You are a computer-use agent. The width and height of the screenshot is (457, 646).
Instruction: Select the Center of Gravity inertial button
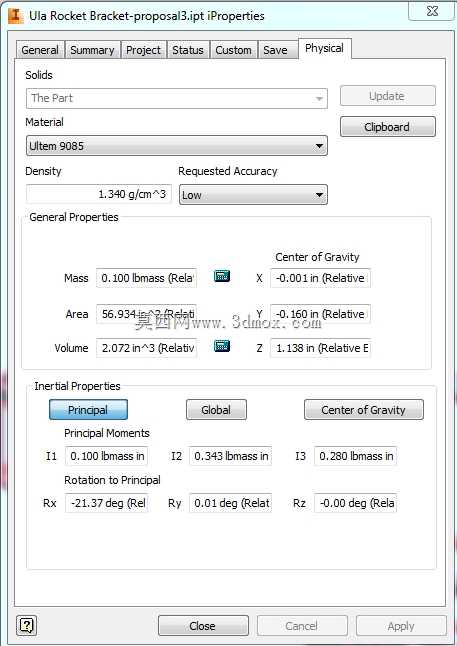click(x=363, y=410)
